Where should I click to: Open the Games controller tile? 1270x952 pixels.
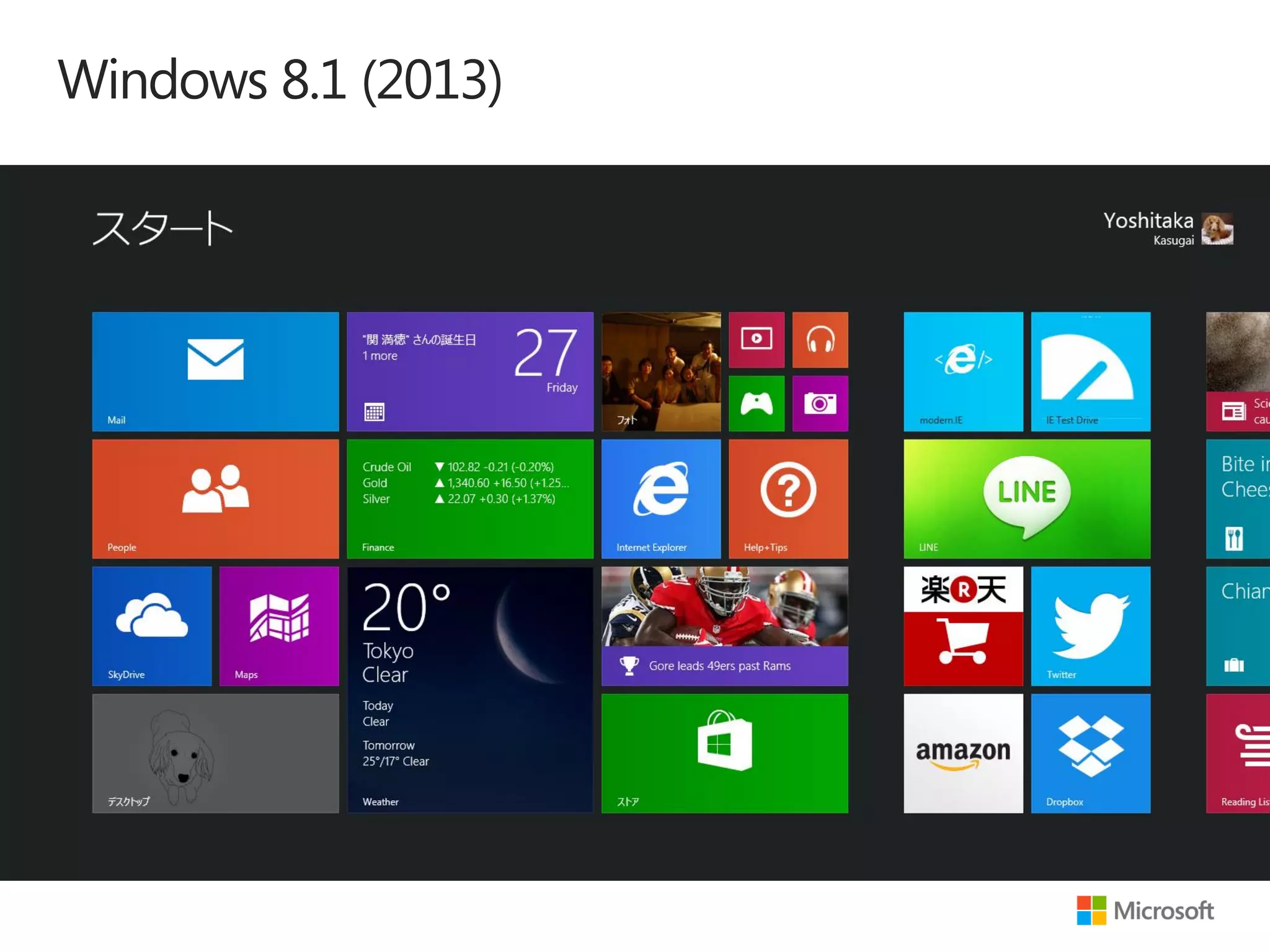coord(757,403)
